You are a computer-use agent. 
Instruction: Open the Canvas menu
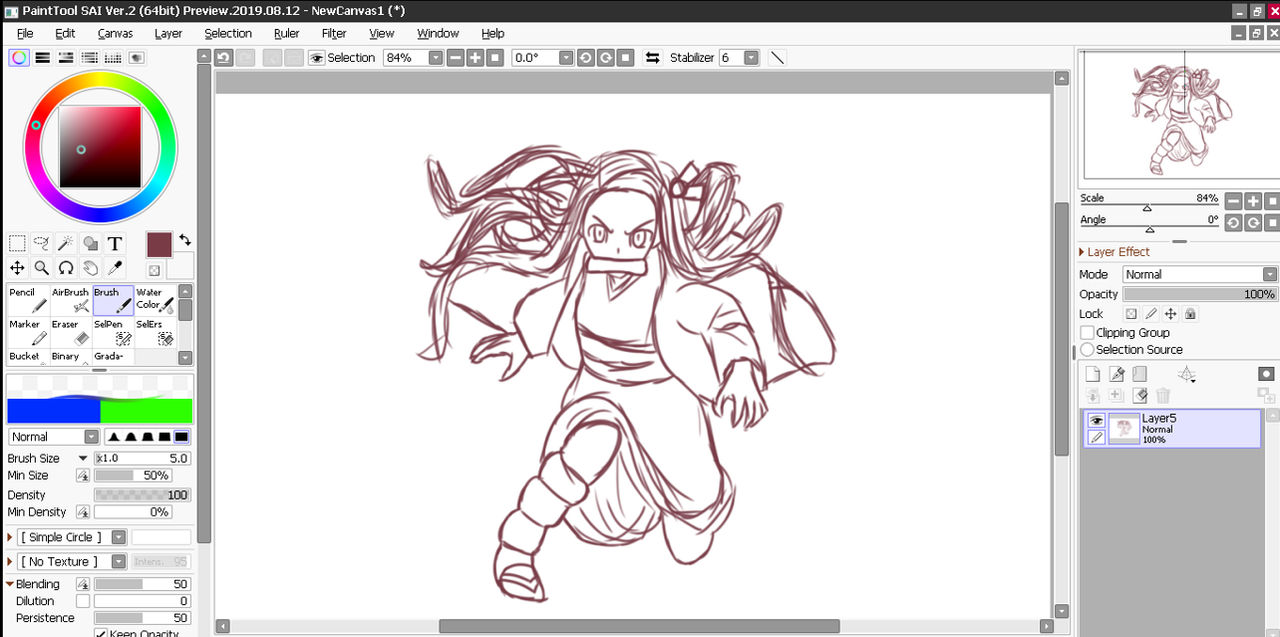pyautogui.click(x=115, y=33)
